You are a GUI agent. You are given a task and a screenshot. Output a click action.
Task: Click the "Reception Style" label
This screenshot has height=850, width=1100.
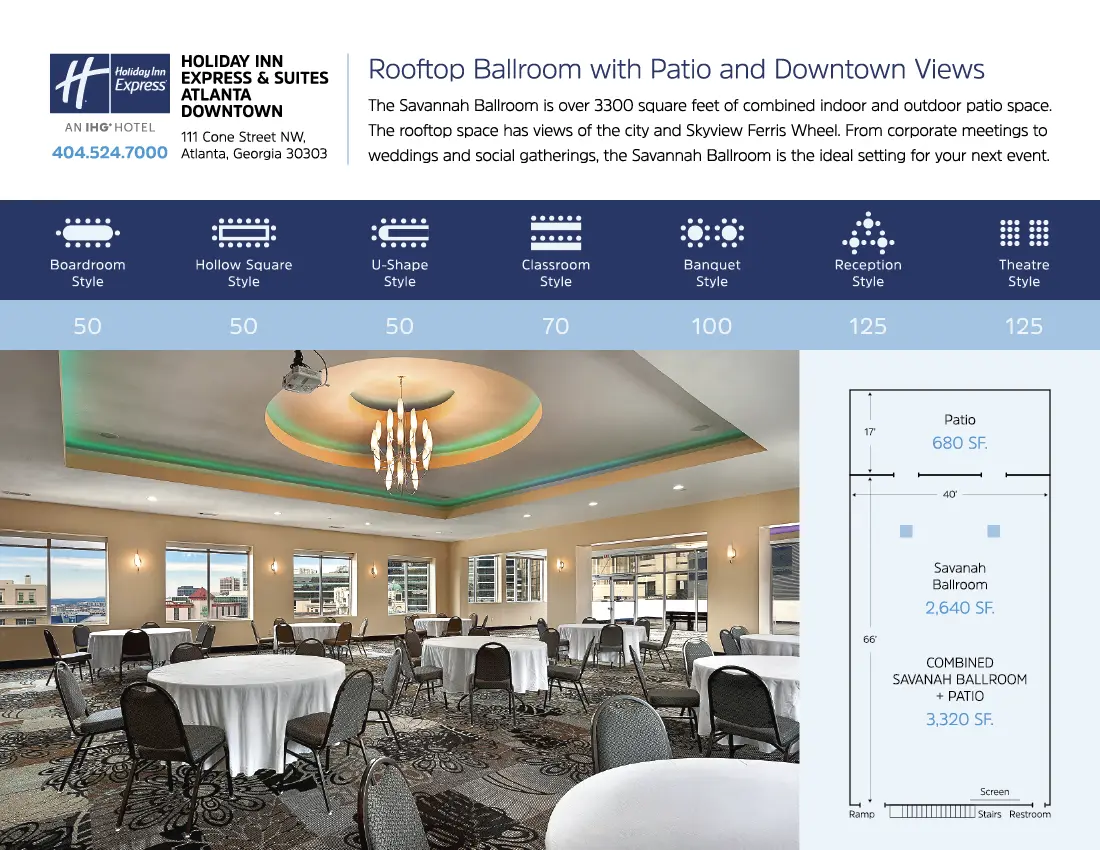(868, 273)
